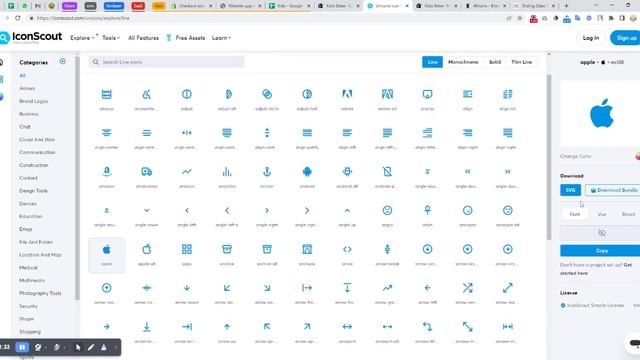Open the Learn dropdown menu

pyautogui.click(x=221, y=38)
